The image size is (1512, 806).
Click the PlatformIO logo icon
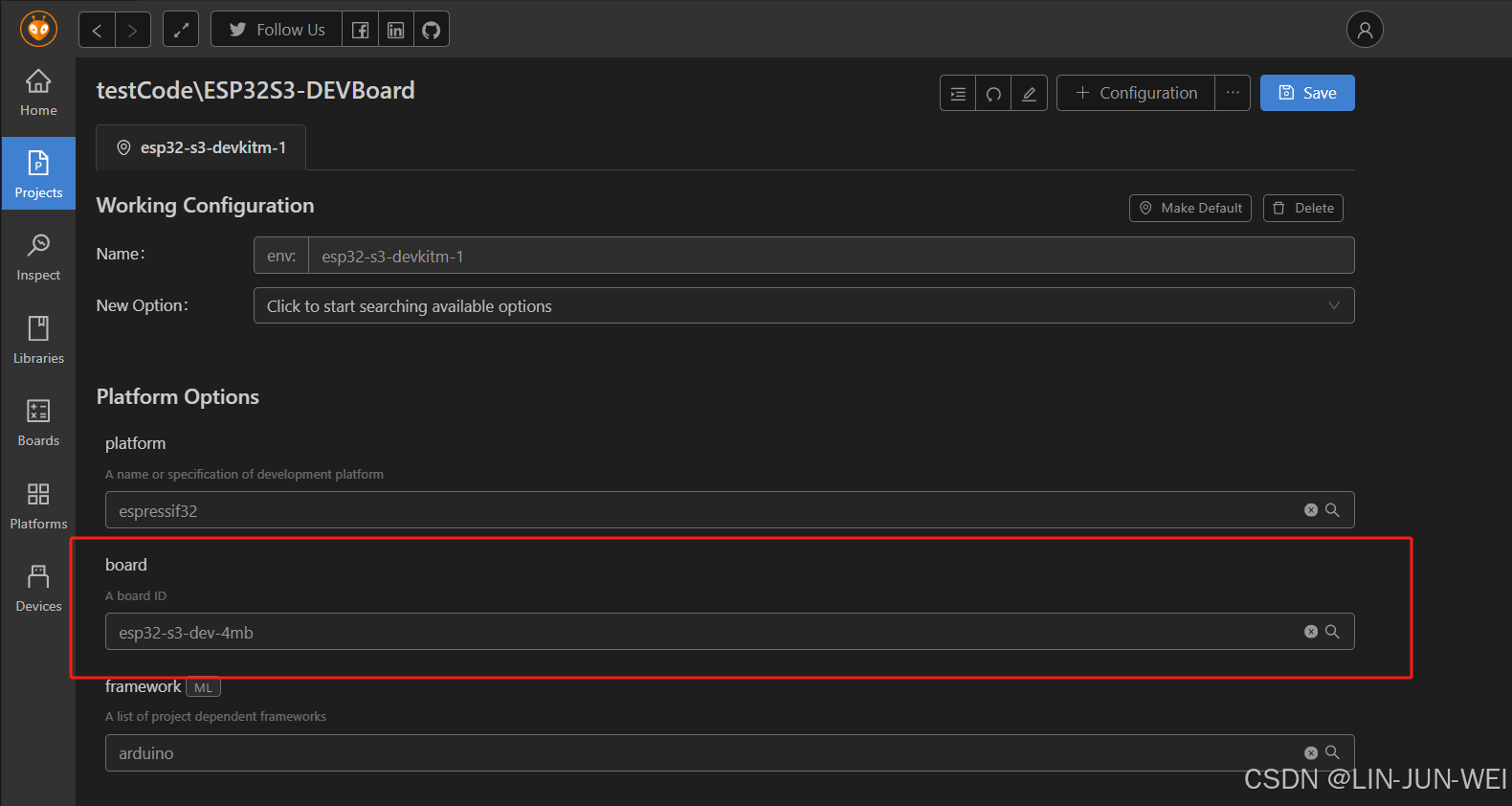[x=38, y=30]
